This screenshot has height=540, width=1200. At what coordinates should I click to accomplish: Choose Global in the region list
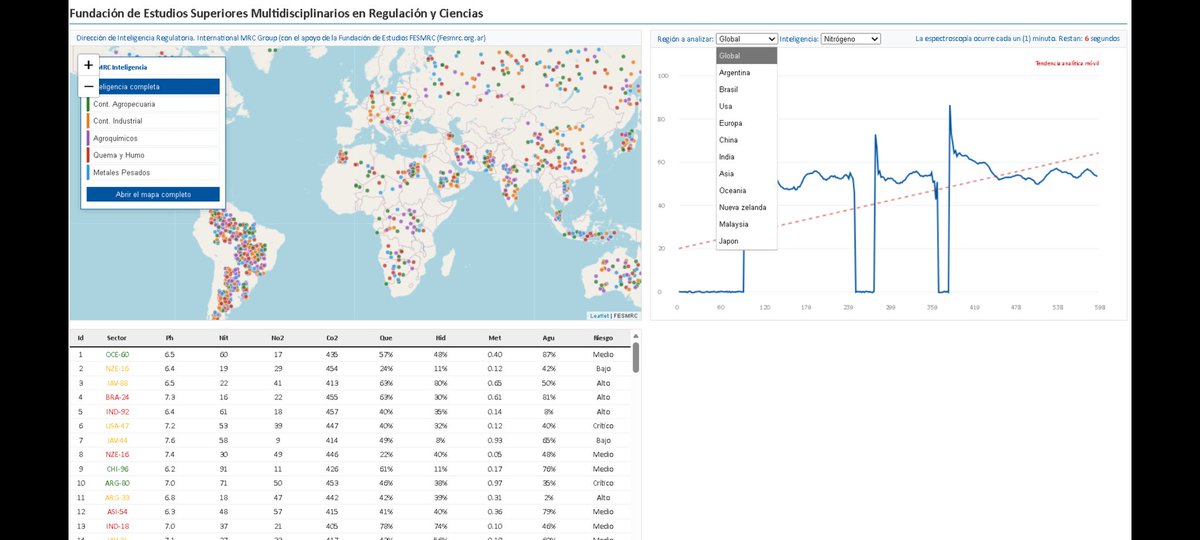click(747, 56)
